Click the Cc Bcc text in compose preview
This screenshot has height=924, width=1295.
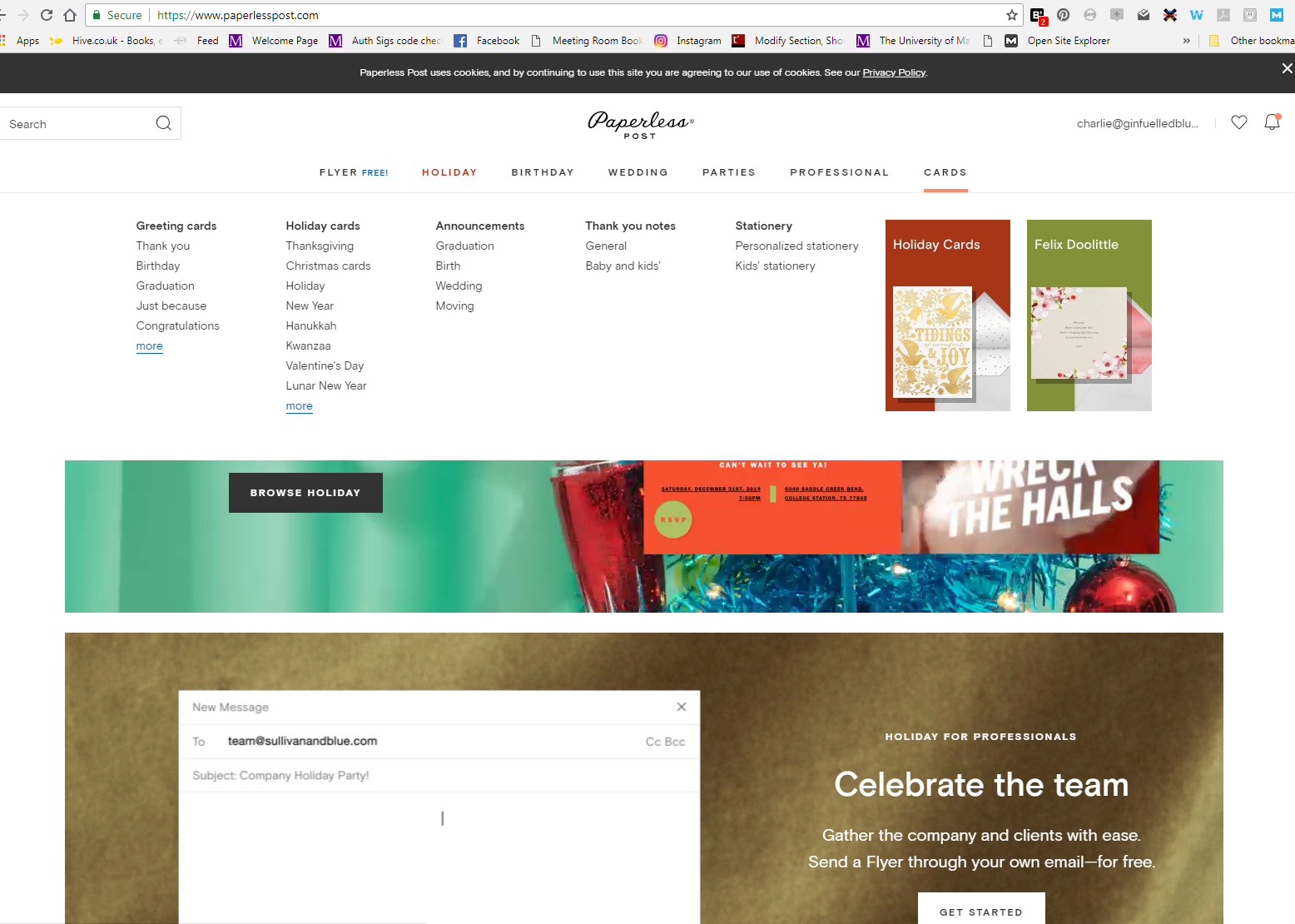(666, 742)
